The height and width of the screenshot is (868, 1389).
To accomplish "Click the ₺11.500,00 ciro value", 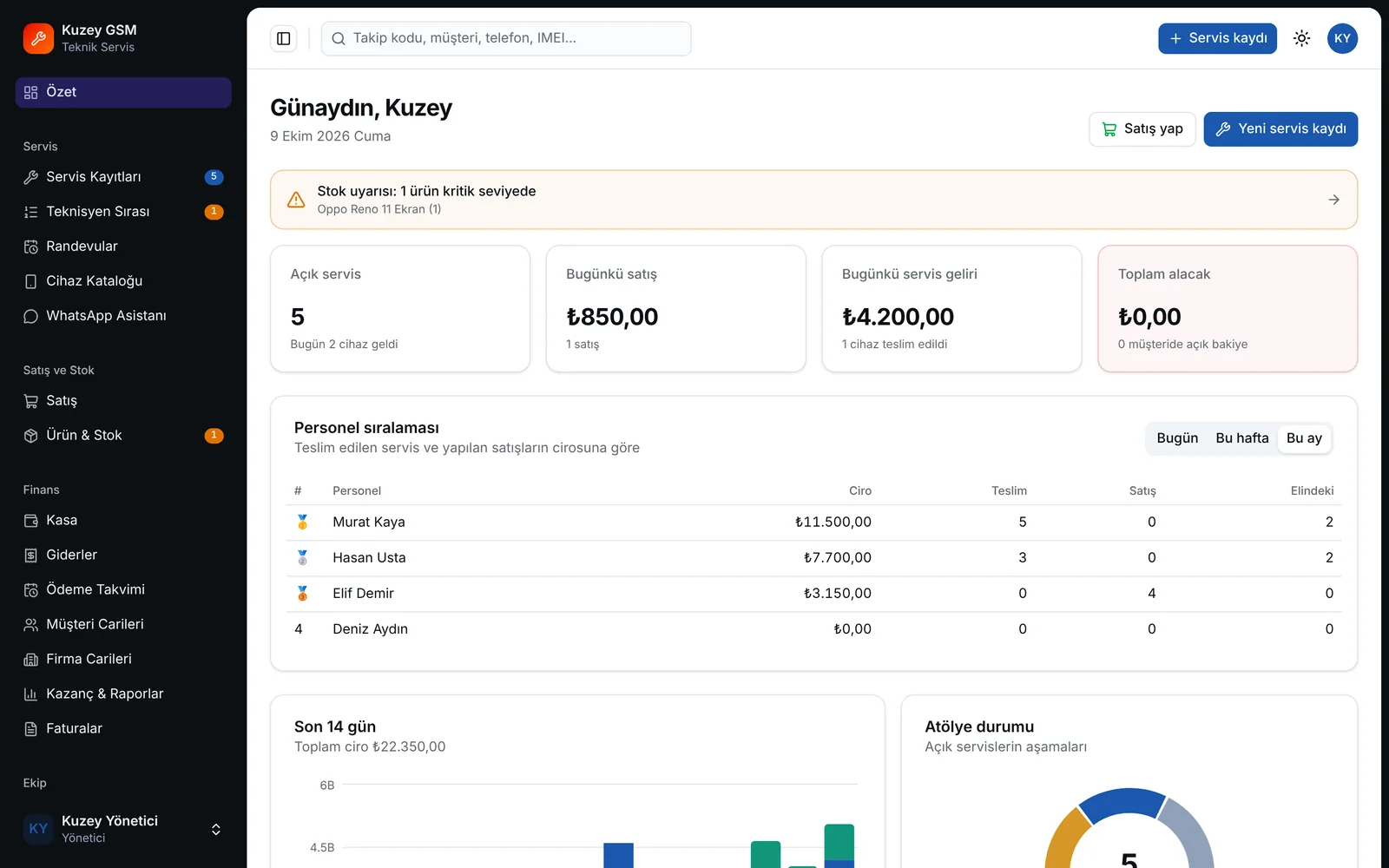I will (833, 522).
